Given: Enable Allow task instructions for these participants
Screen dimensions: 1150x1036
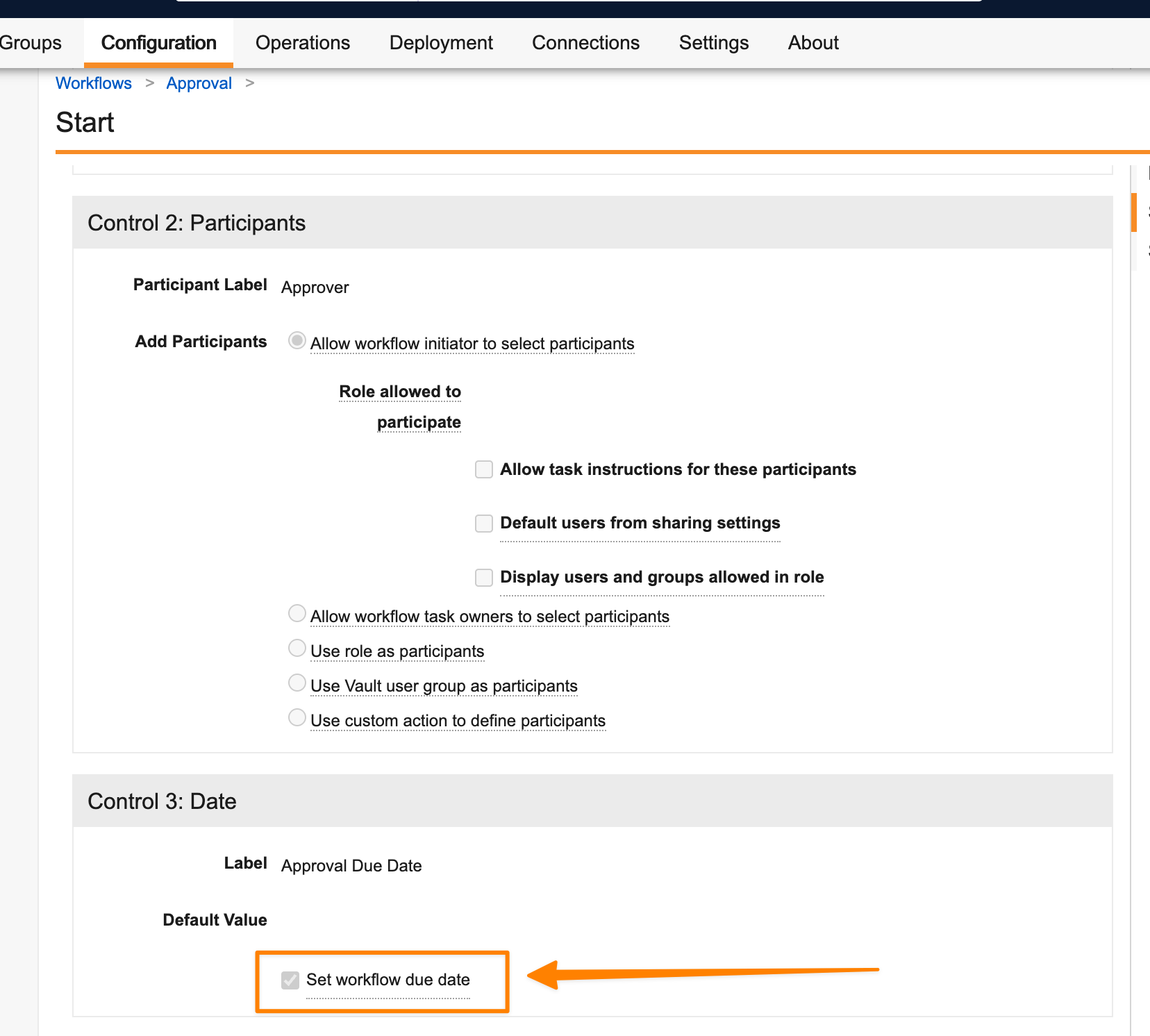Looking at the screenshot, I should click(x=484, y=470).
